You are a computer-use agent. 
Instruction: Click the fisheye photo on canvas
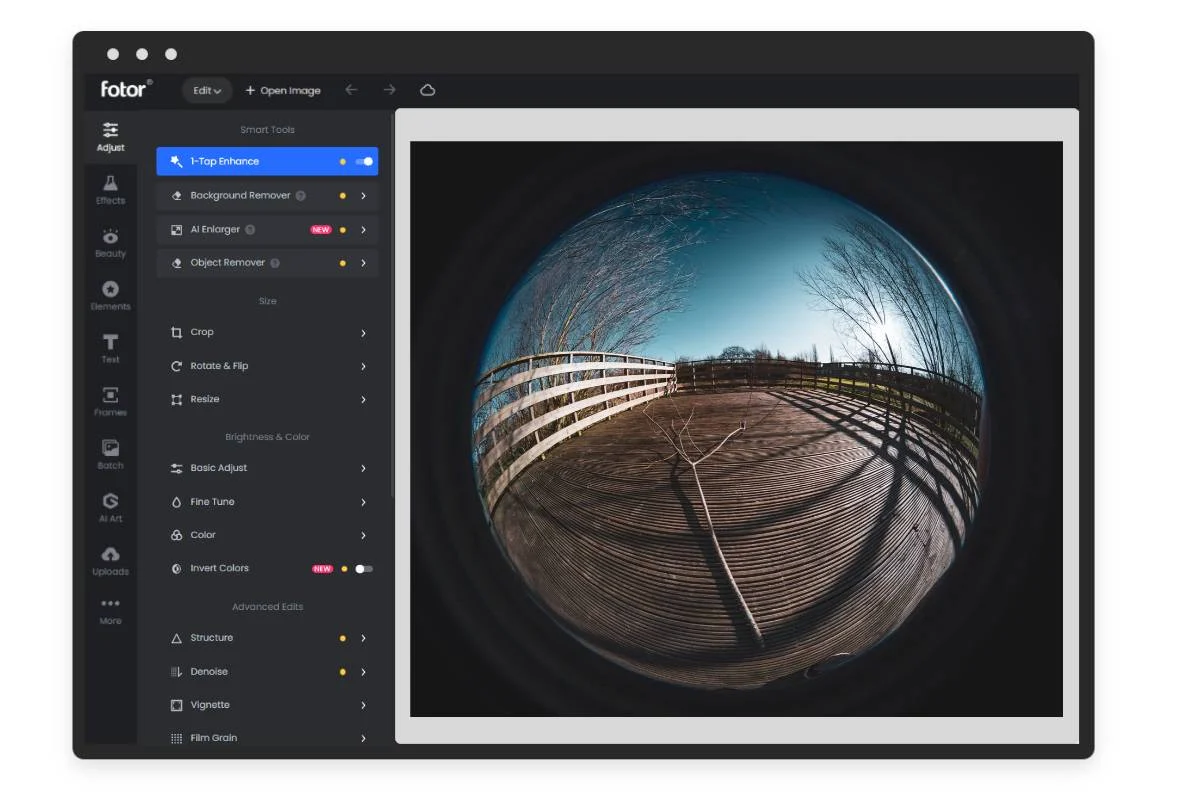(x=736, y=428)
